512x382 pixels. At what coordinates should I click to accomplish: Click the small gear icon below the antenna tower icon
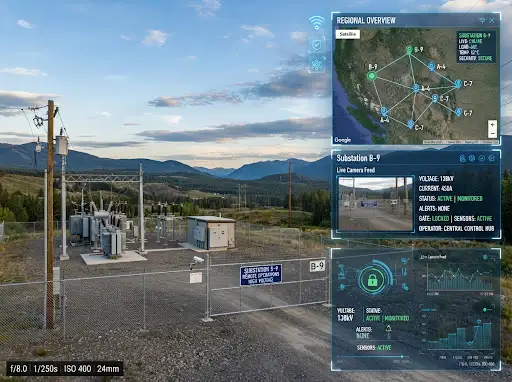click(x=342, y=287)
